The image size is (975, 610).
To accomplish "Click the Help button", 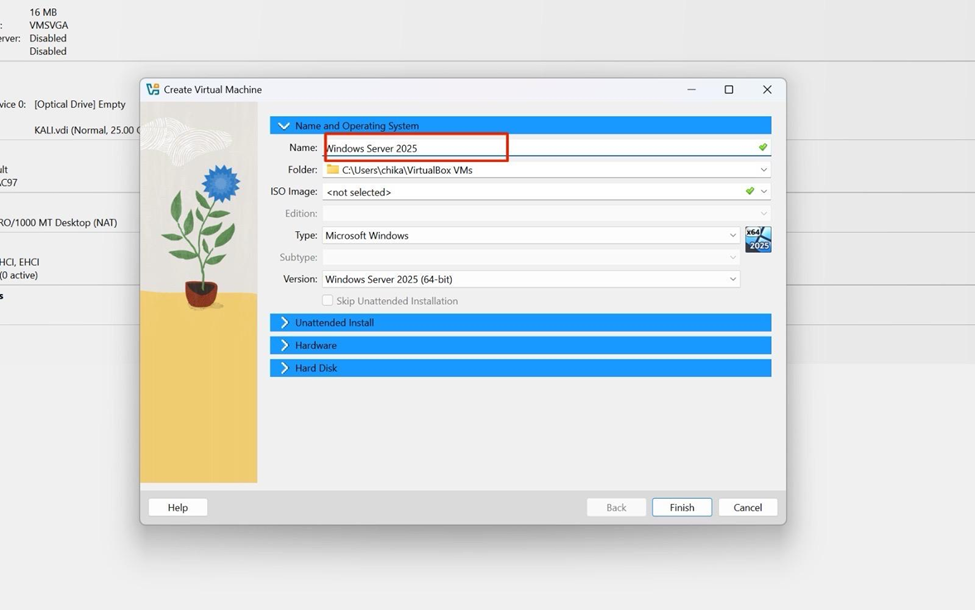I will (x=178, y=507).
